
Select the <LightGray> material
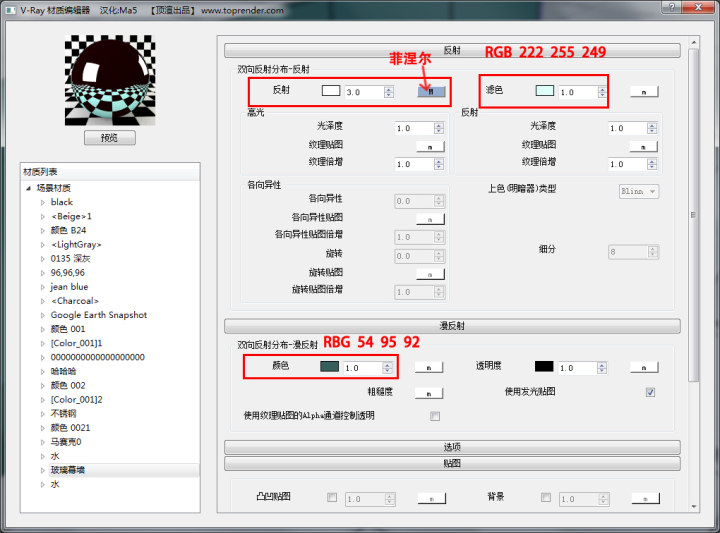(76, 244)
